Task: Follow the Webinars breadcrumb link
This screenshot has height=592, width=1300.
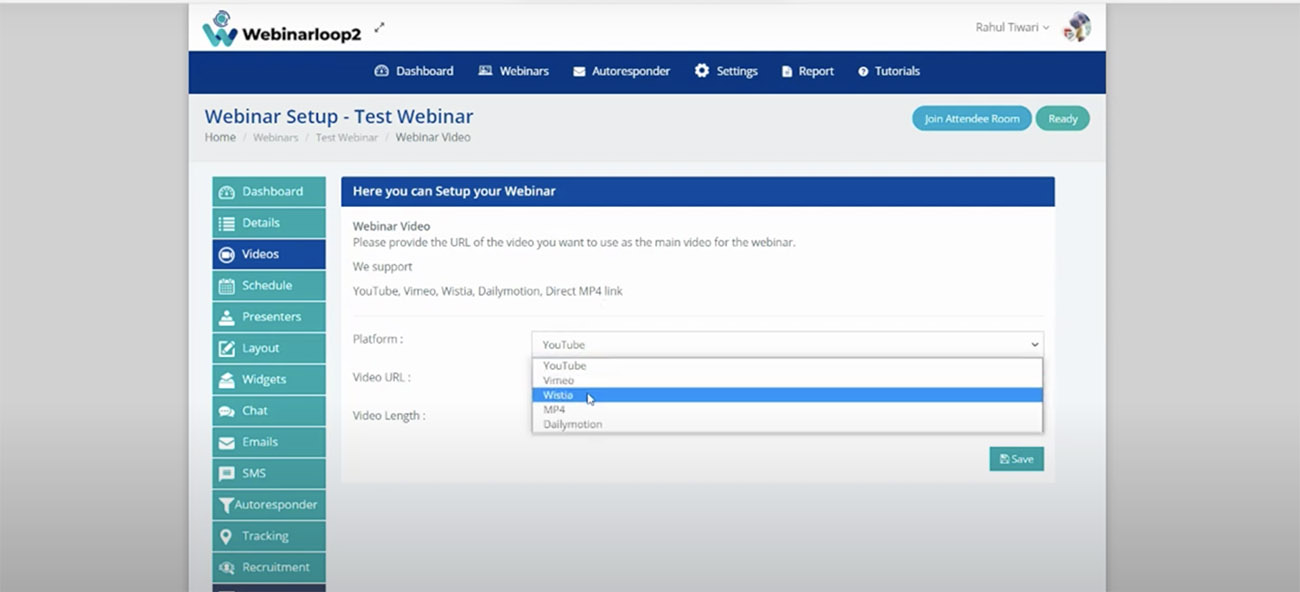Action: (x=275, y=137)
